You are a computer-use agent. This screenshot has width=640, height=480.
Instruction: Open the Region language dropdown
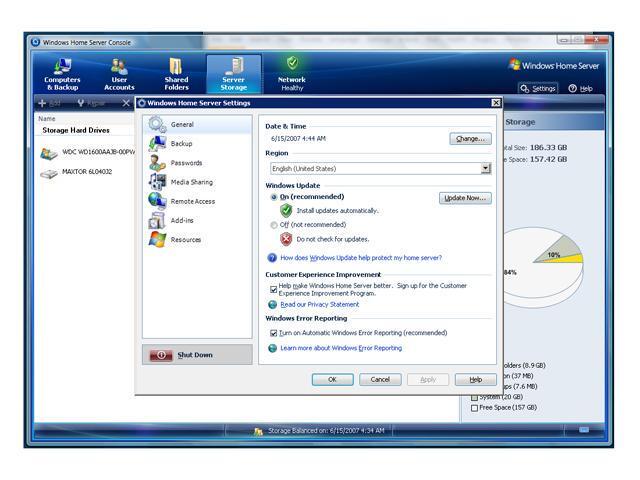click(486, 169)
